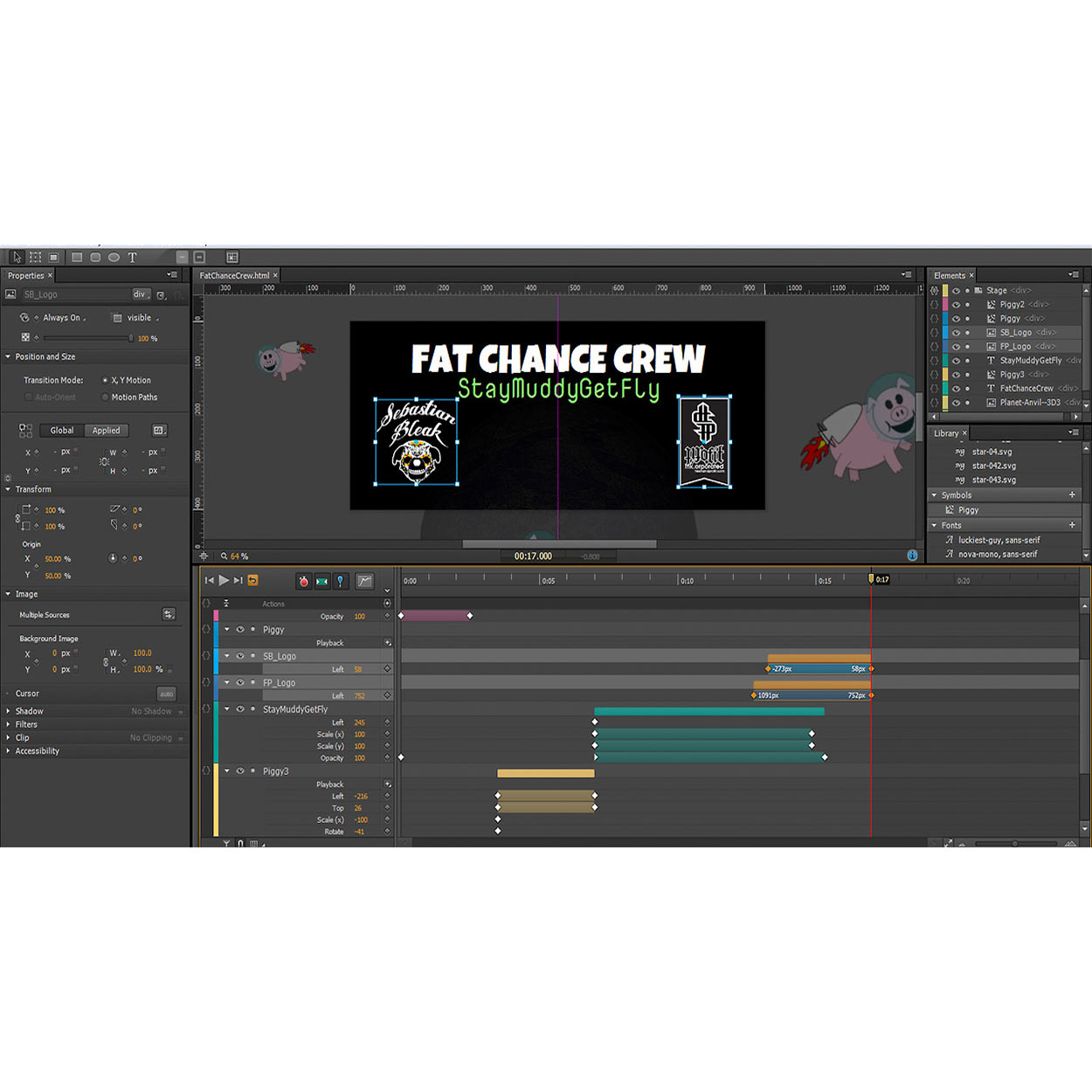Click the stage horizontal scrollbar
1092x1092 pixels.
click(x=559, y=543)
